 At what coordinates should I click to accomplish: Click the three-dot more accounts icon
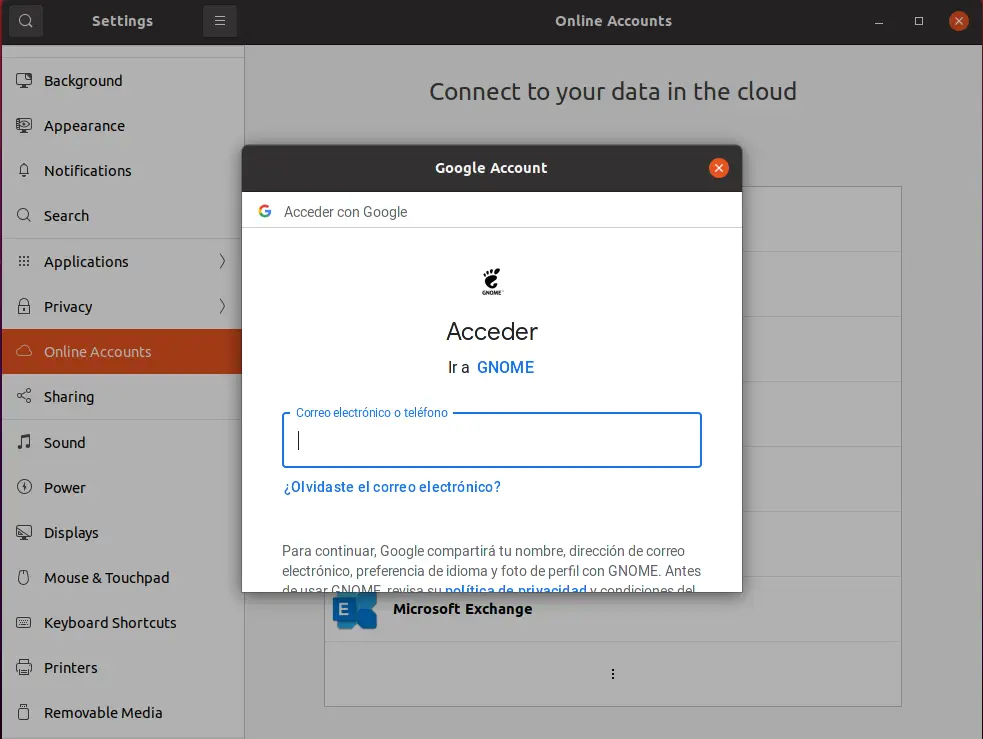point(612,674)
